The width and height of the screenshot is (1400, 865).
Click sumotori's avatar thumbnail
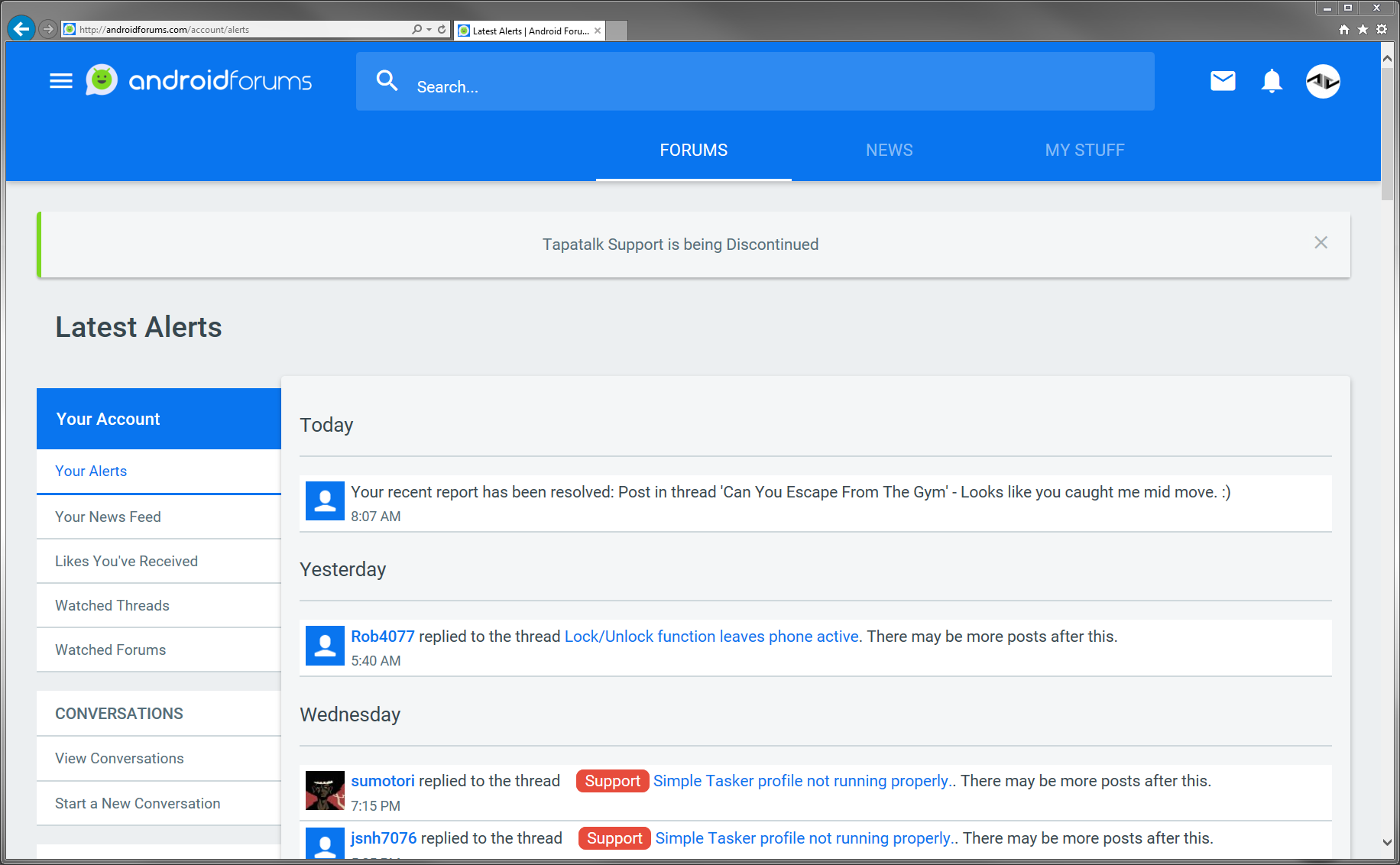[325, 790]
